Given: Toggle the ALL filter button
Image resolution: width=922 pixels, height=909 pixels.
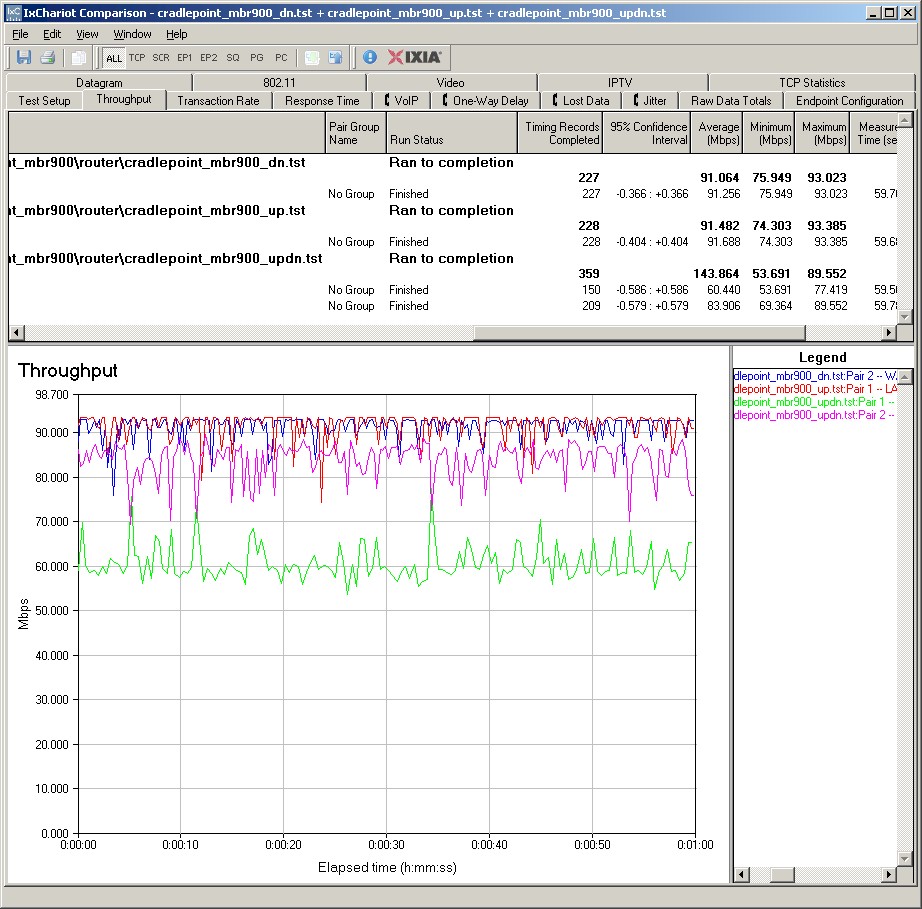Looking at the screenshot, I should tap(113, 58).
